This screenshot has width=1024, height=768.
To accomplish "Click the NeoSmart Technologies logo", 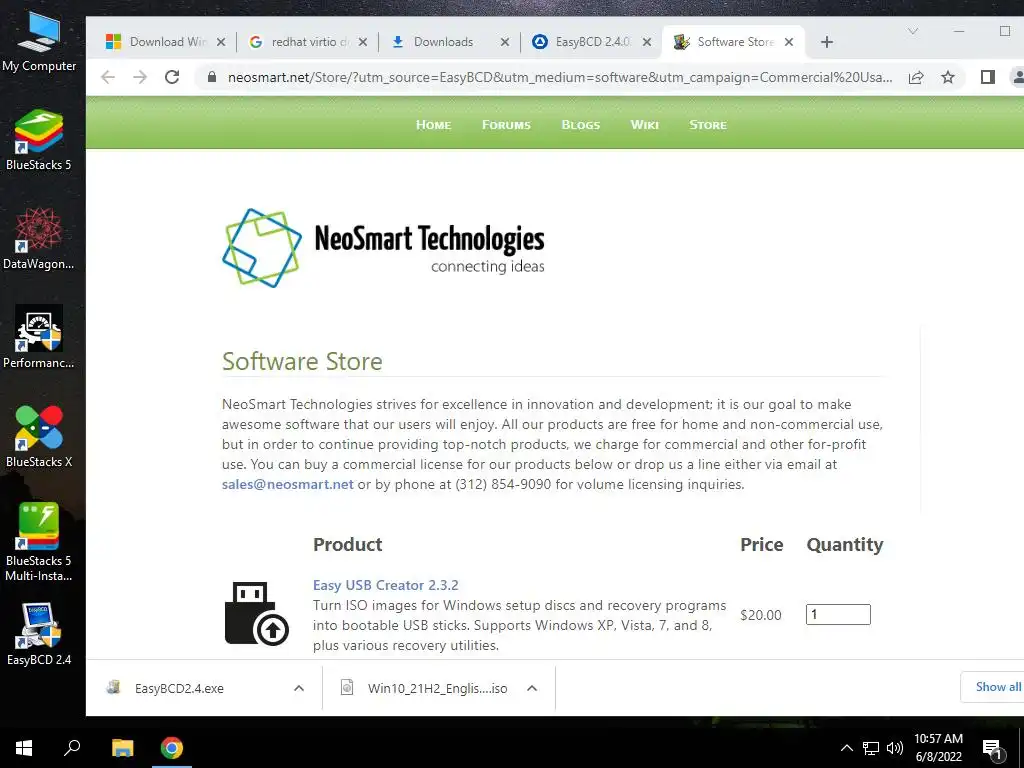I will pos(383,248).
